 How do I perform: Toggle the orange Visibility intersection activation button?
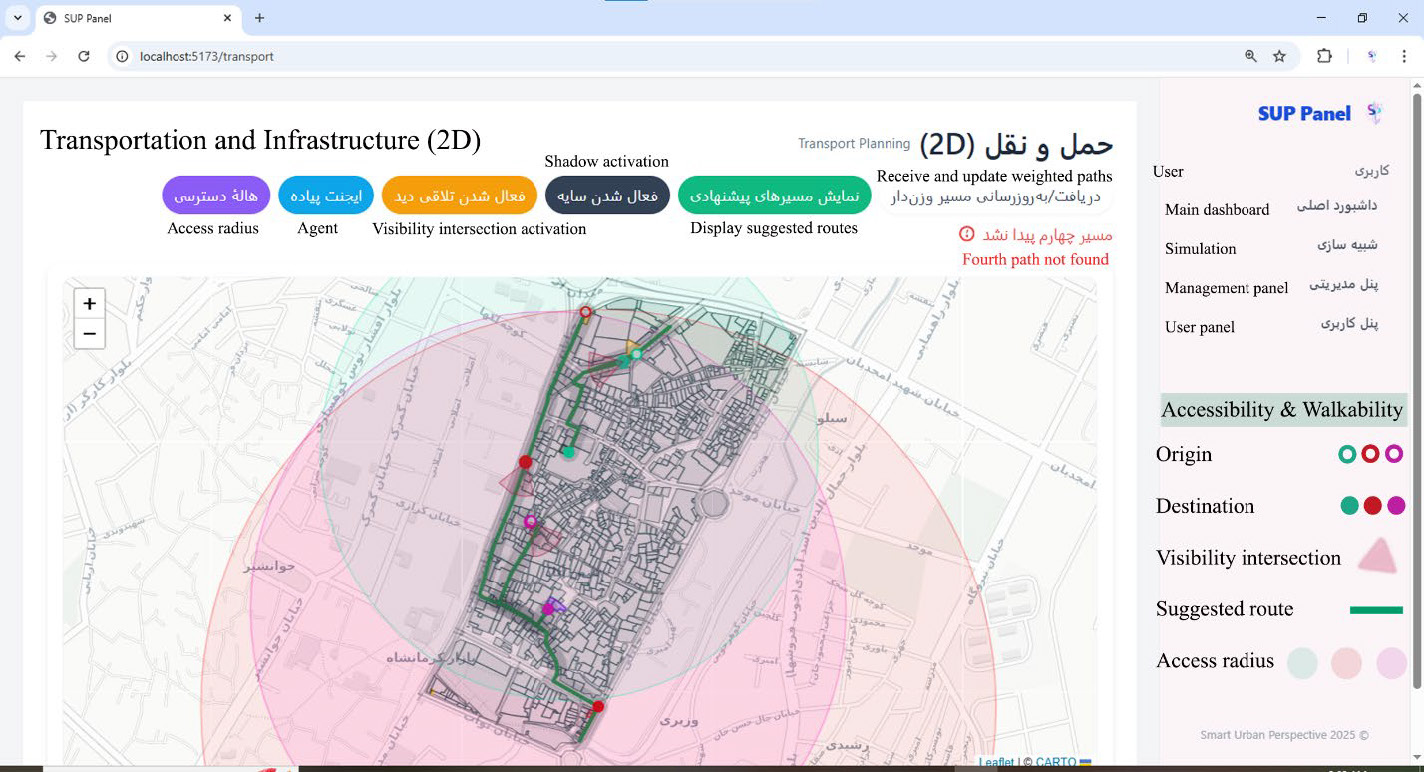pyautogui.click(x=460, y=195)
